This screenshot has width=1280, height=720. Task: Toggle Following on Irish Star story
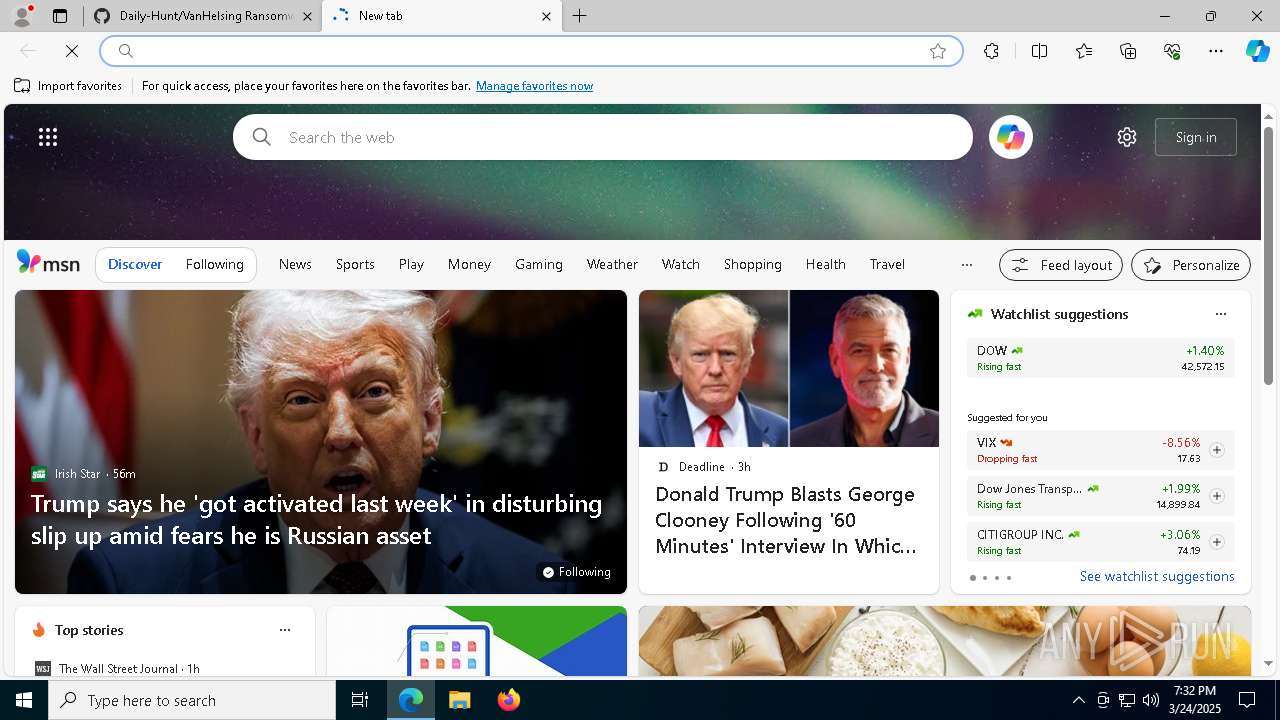pos(576,572)
